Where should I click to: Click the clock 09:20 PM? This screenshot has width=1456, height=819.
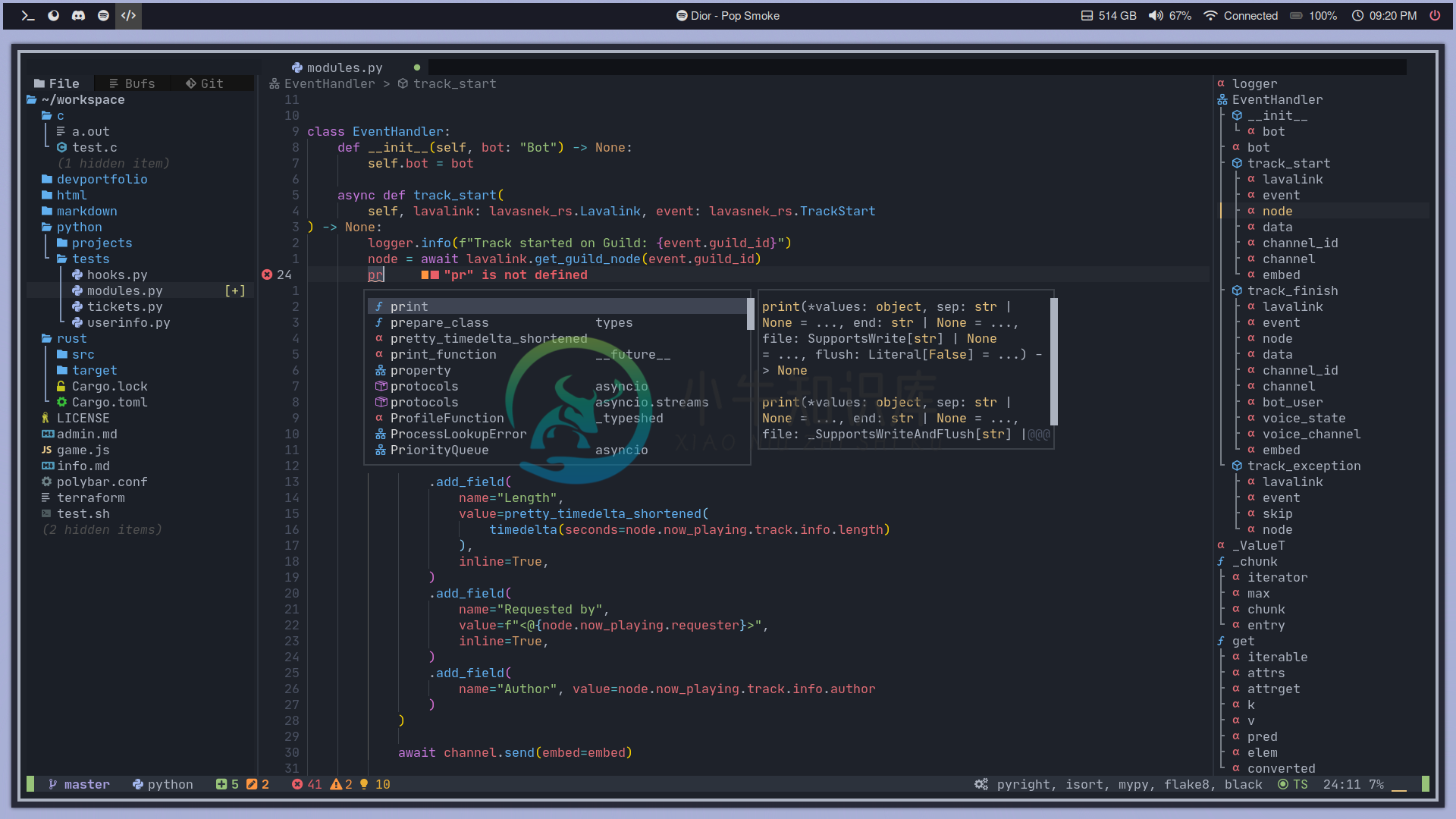pyautogui.click(x=1384, y=16)
